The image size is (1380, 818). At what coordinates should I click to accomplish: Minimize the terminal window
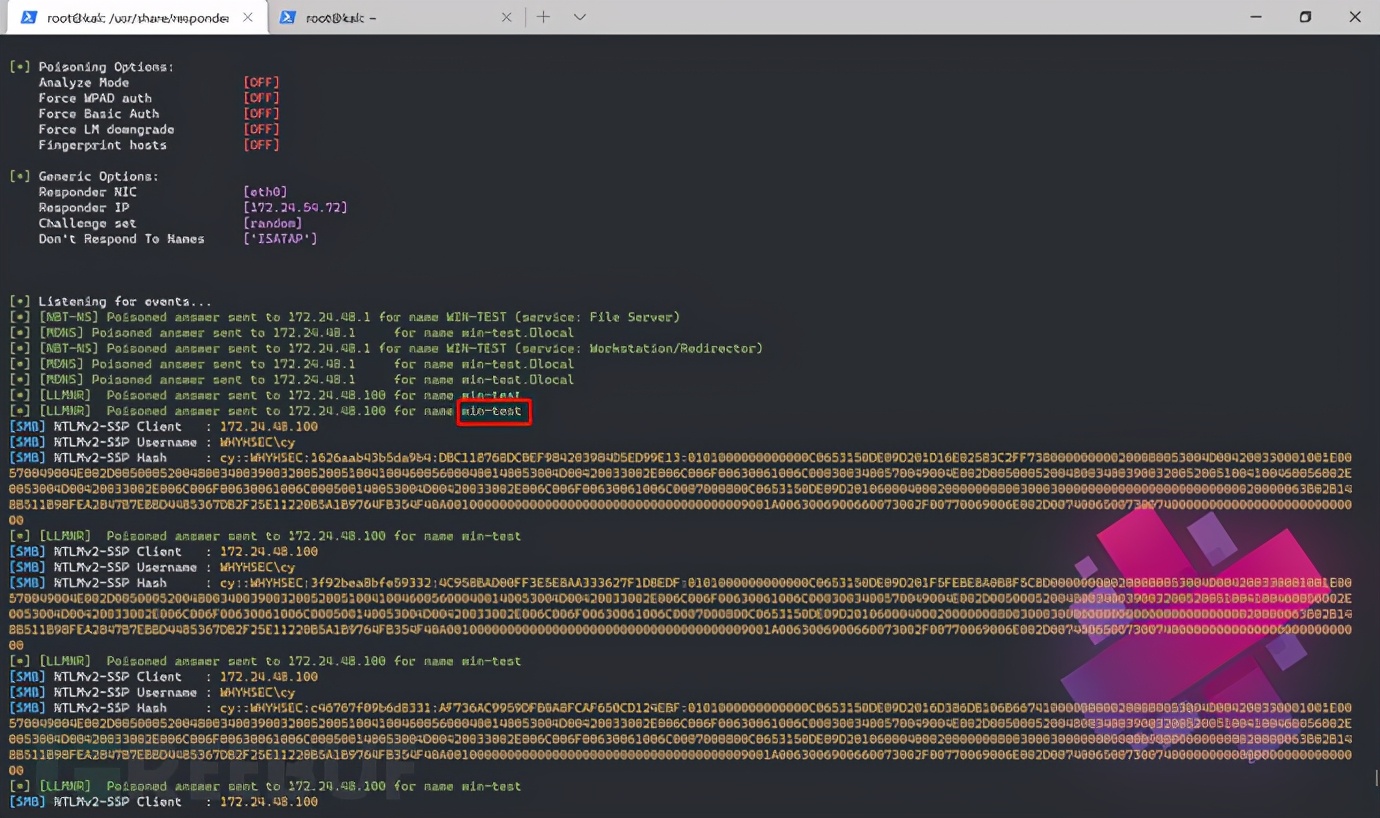tap(1254, 17)
